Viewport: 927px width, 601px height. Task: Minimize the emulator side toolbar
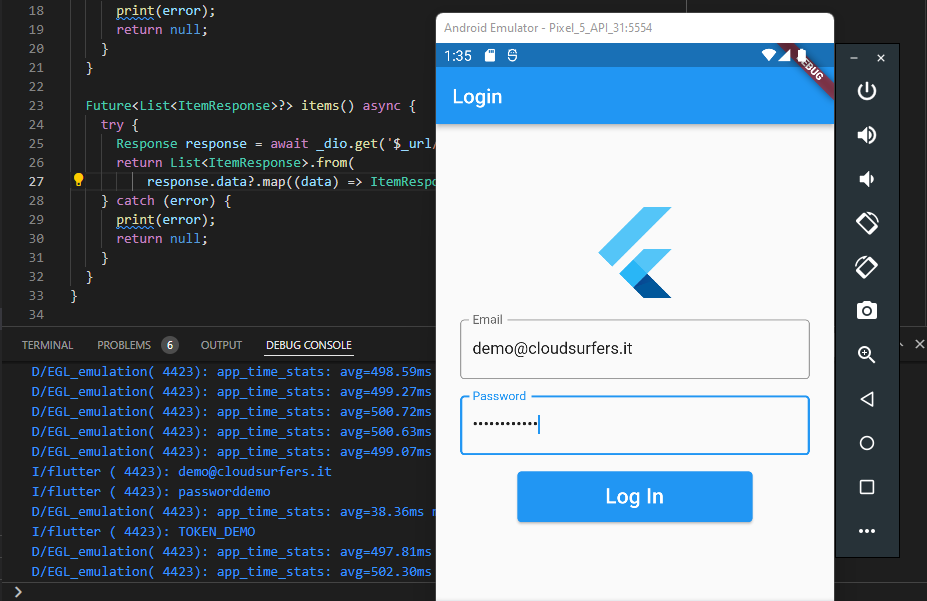854,58
